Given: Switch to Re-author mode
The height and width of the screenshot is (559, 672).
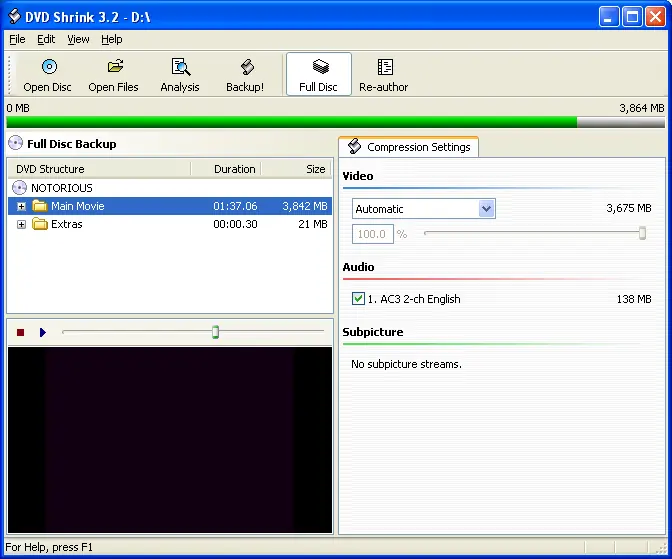Looking at the screenshot, I should click(384, 75).
